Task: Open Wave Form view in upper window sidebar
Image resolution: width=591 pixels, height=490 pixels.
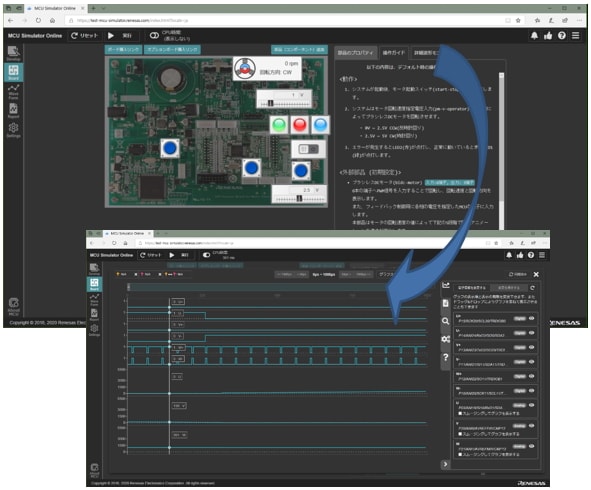Action: pyautogui.click(x=14, y=92)
